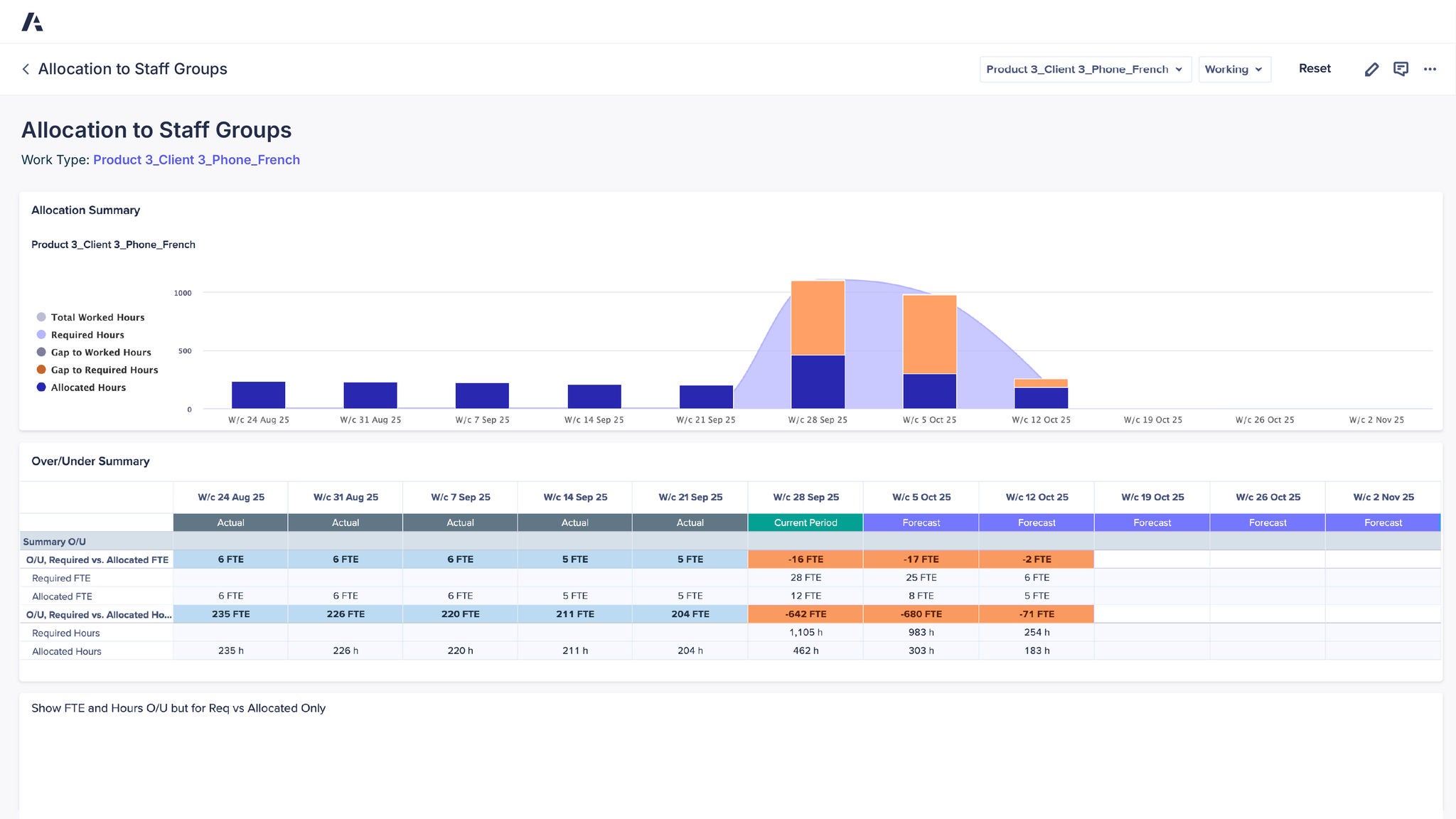Select the W/c 28 Sep 25 column header
1456x819 pixels.
pyautogui.click(x=806, y=497)
